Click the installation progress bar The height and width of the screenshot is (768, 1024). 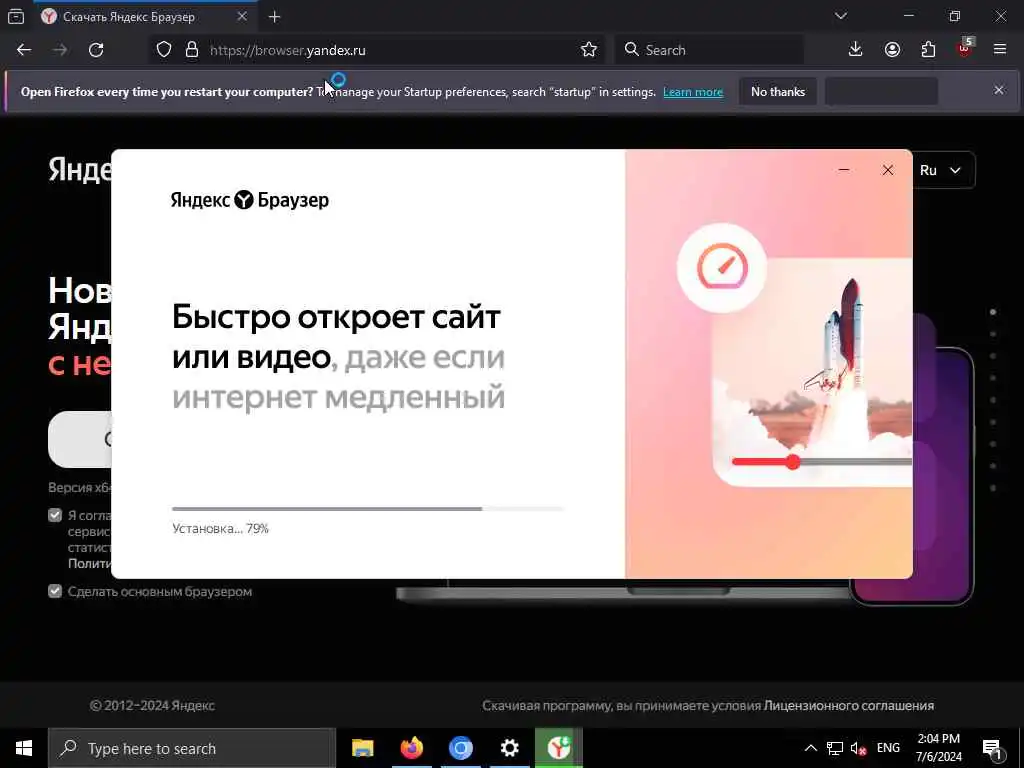[x=368, y=509]
